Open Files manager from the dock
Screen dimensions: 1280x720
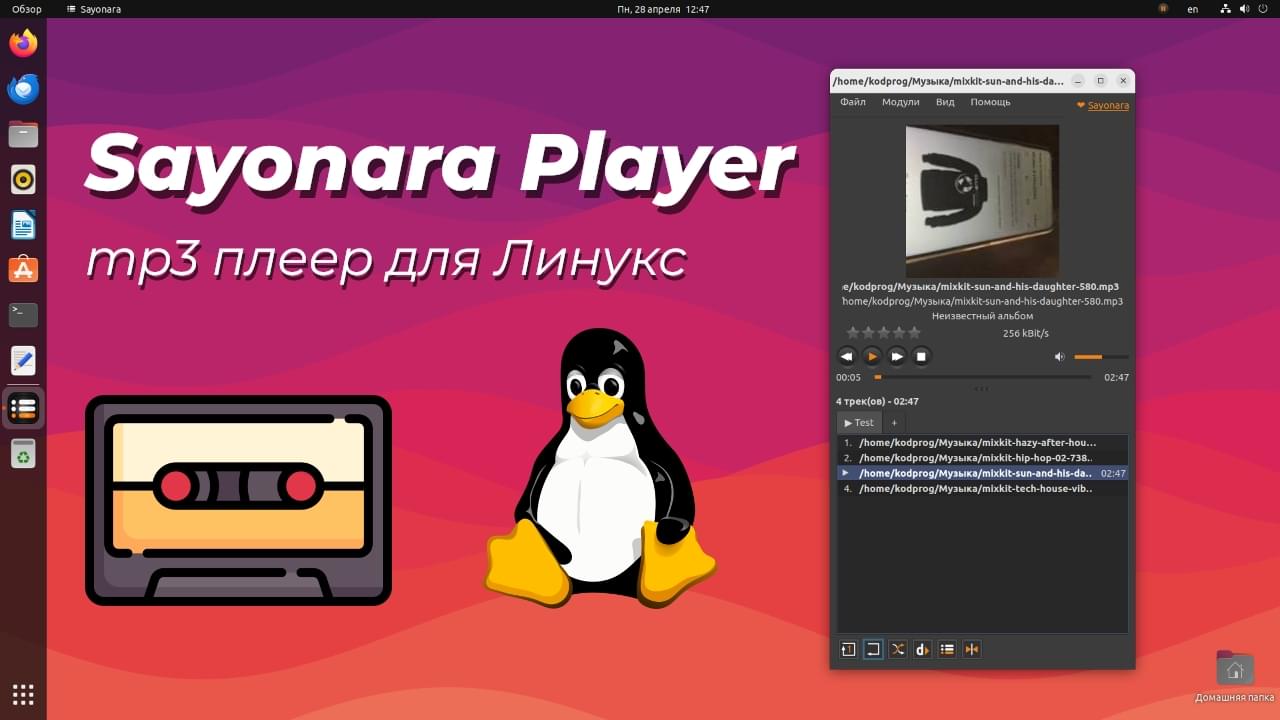coord(23,134)
